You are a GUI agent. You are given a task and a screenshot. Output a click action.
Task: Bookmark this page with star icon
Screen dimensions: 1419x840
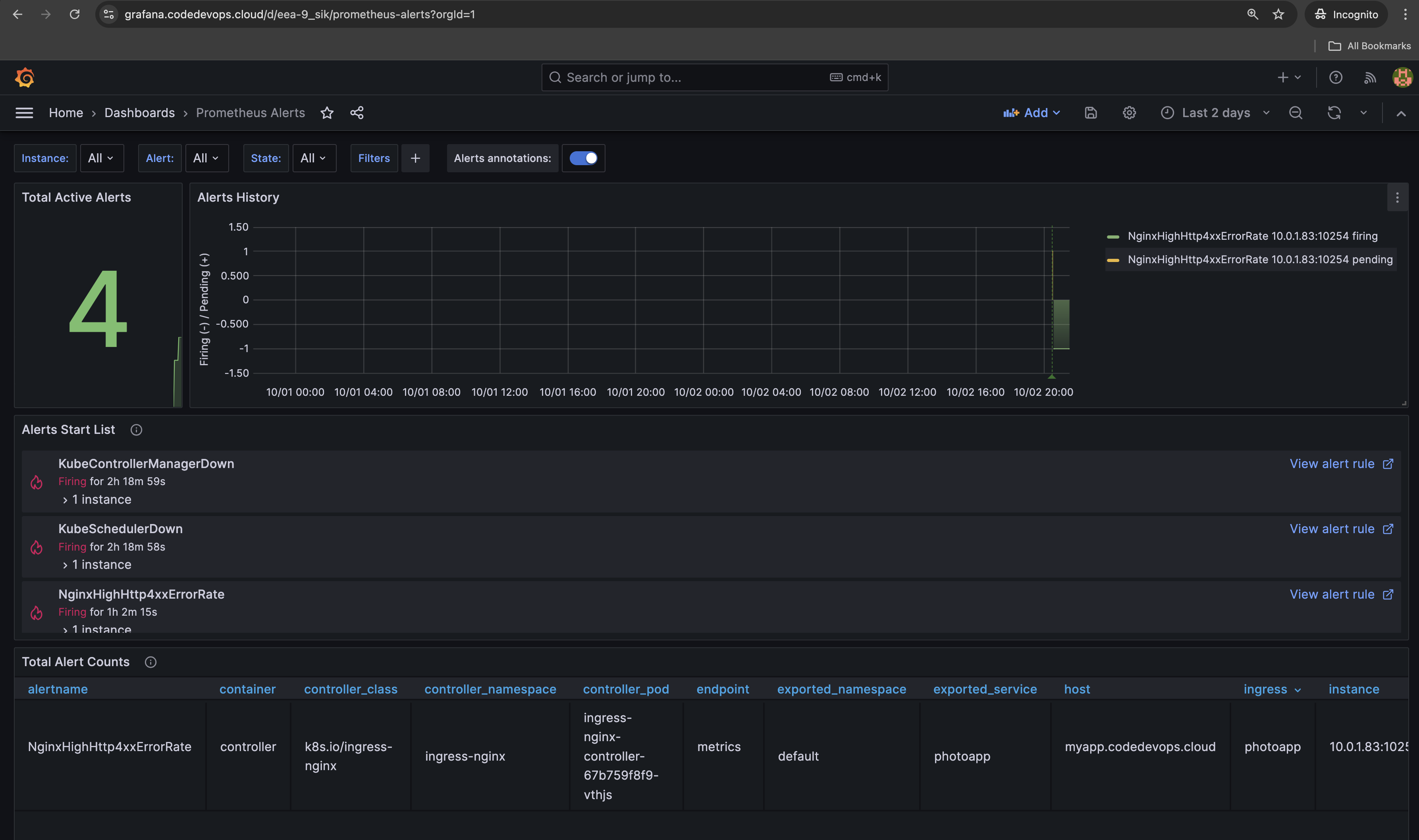click(1278, 14)
